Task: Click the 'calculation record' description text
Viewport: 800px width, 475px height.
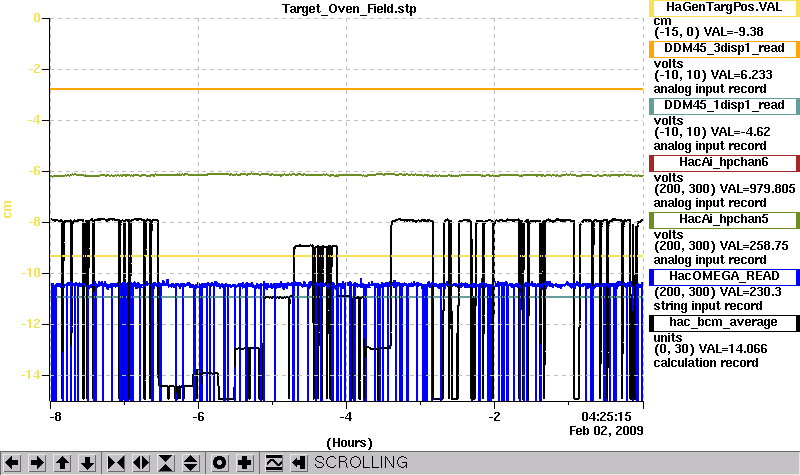Action: point(706,363)
